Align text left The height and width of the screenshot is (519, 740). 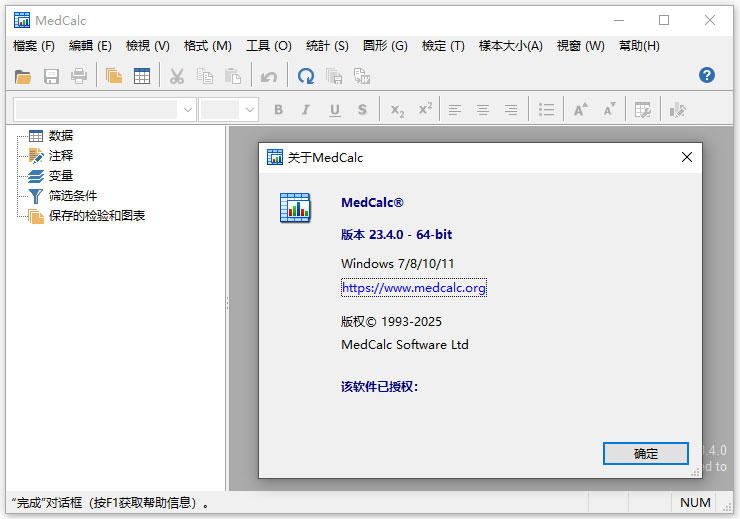point(454,110)
